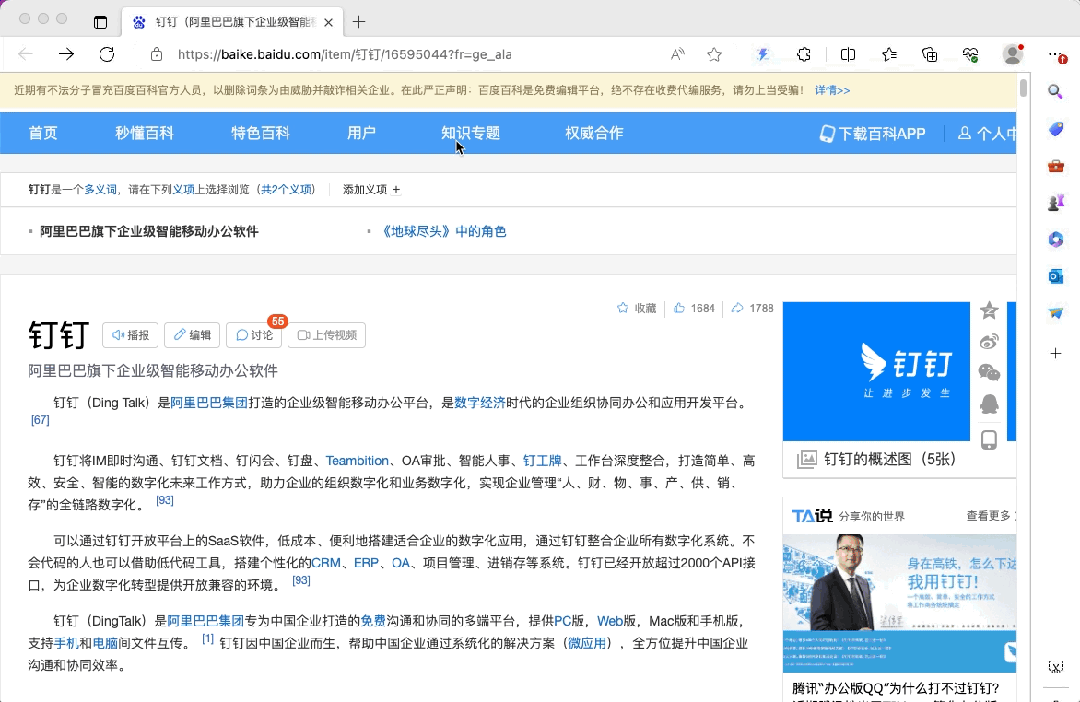This screenshot has height=702, width=1080.
Task: Share the entry showing 1788
Action: point(752,308)
